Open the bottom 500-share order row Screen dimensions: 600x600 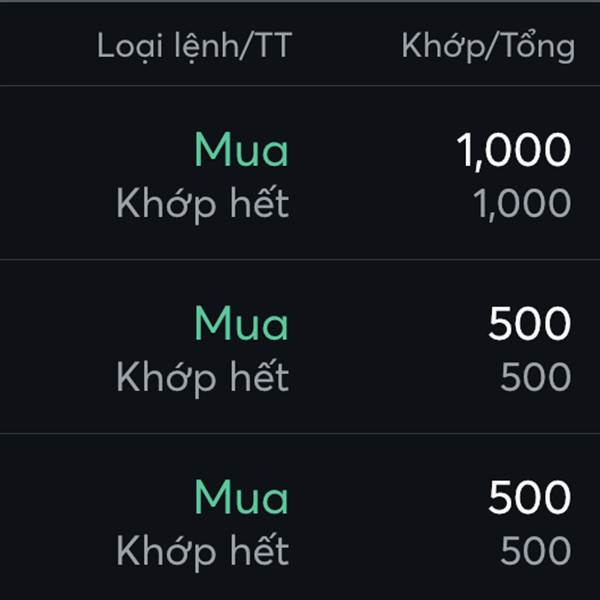300,517
